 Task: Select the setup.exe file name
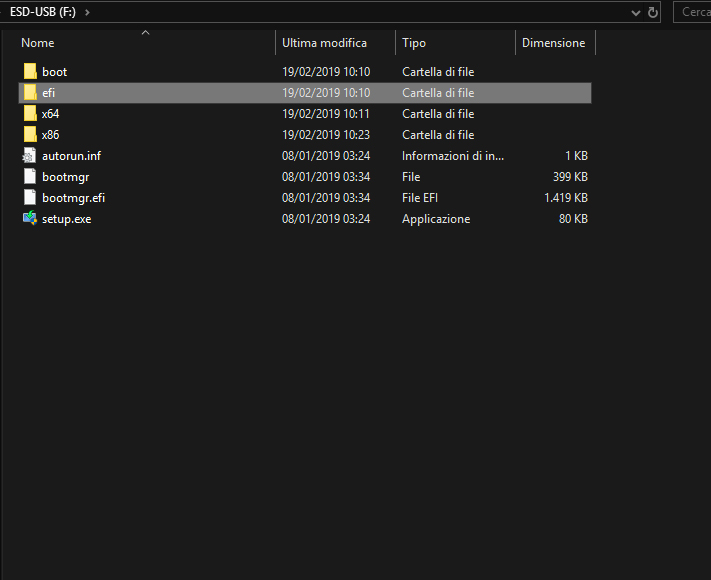67,219
